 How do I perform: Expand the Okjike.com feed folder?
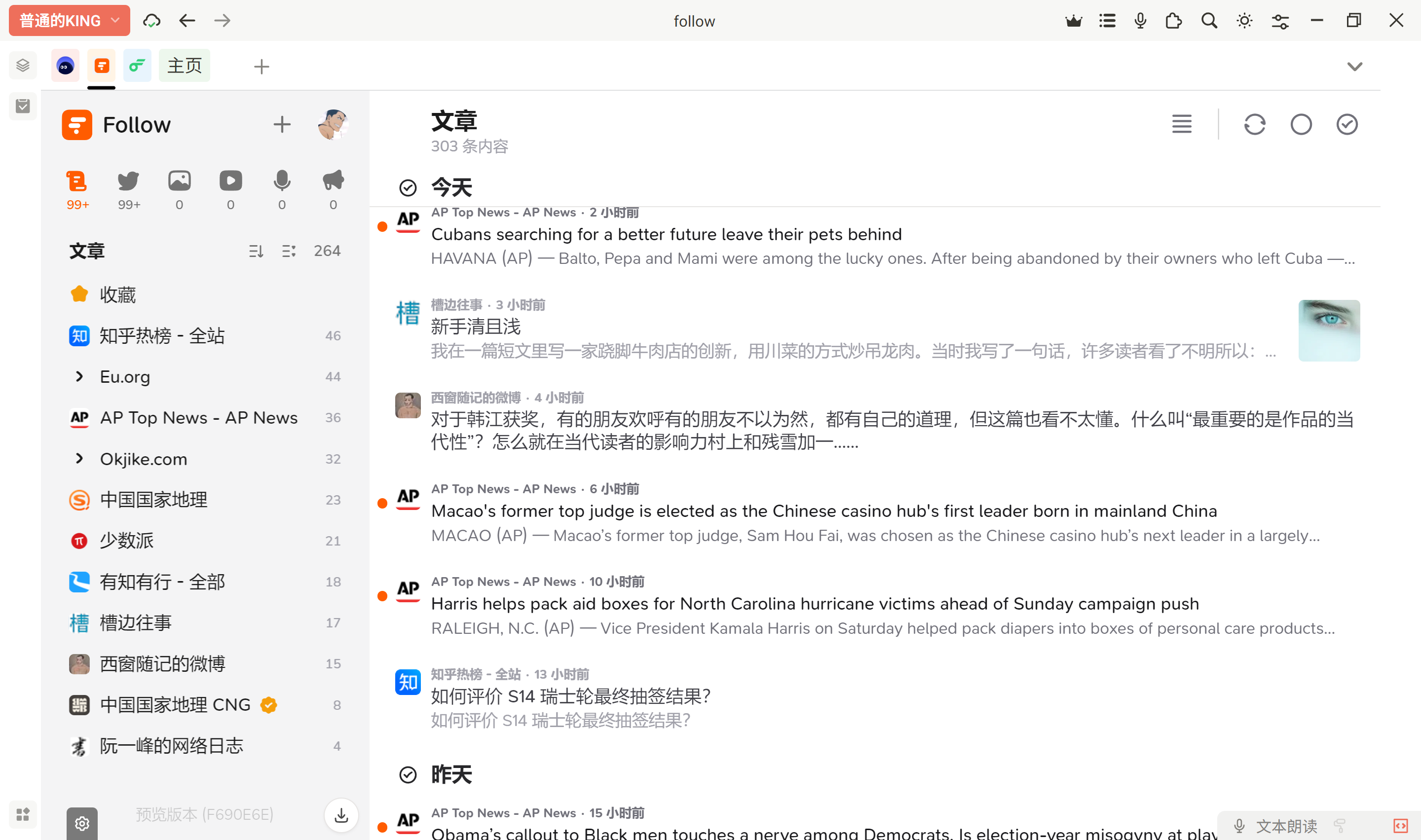79,459
